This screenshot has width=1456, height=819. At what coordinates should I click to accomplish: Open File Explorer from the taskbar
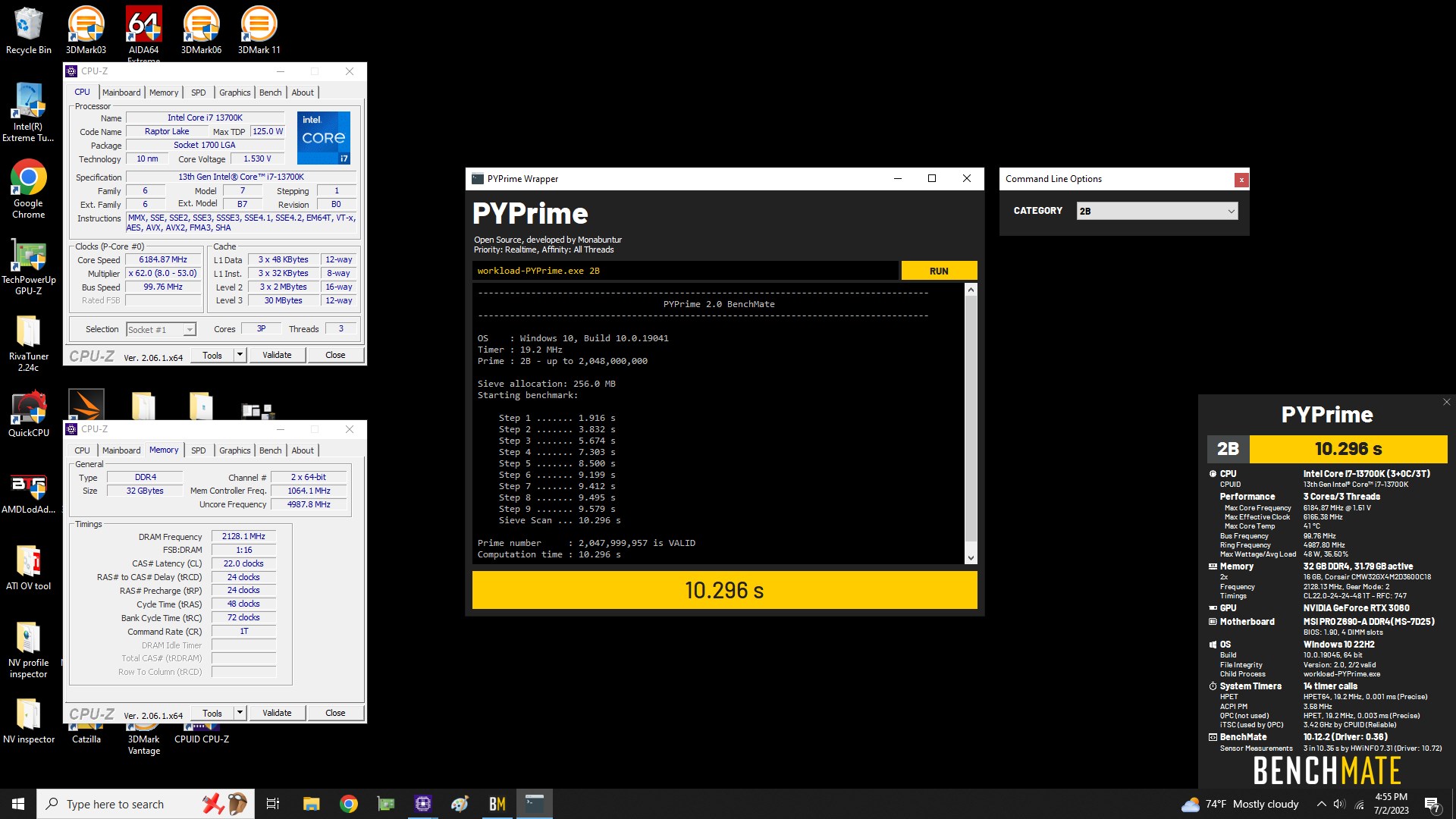311,804
